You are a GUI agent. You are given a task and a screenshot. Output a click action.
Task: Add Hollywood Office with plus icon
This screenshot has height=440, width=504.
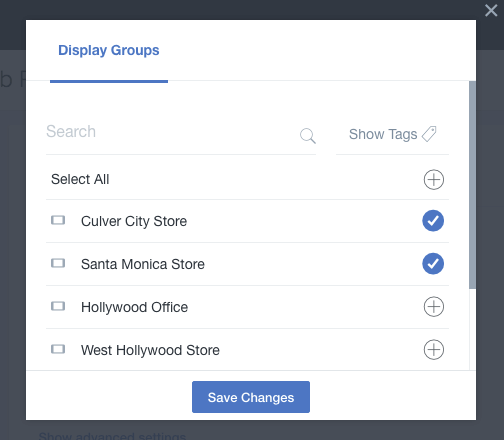coord(434,307)
